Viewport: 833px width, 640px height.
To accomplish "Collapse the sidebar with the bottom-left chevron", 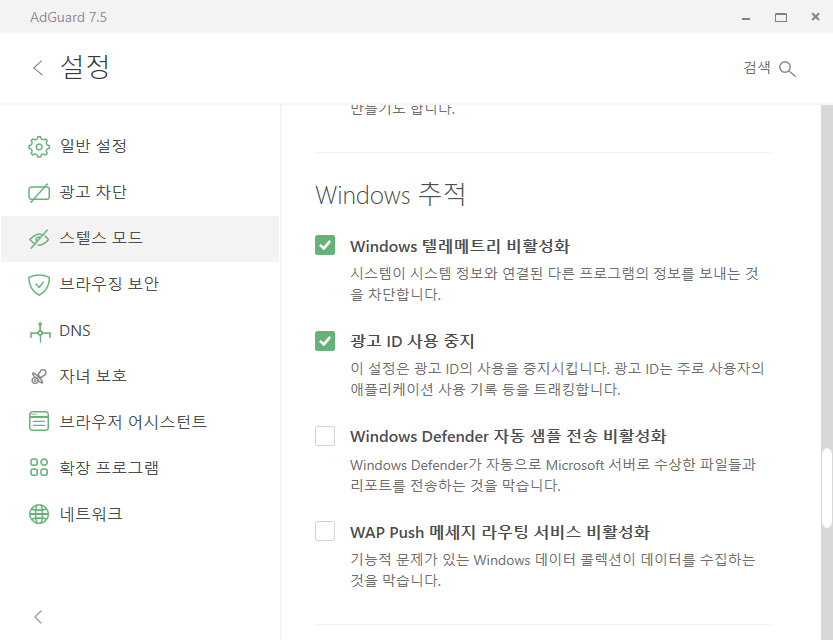I will coord(38,617).
